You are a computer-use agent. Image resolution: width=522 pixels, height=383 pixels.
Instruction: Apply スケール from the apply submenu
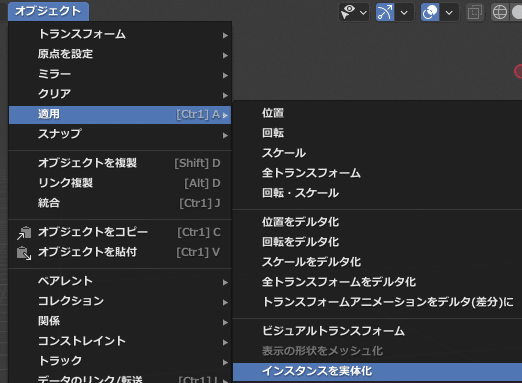377,153
